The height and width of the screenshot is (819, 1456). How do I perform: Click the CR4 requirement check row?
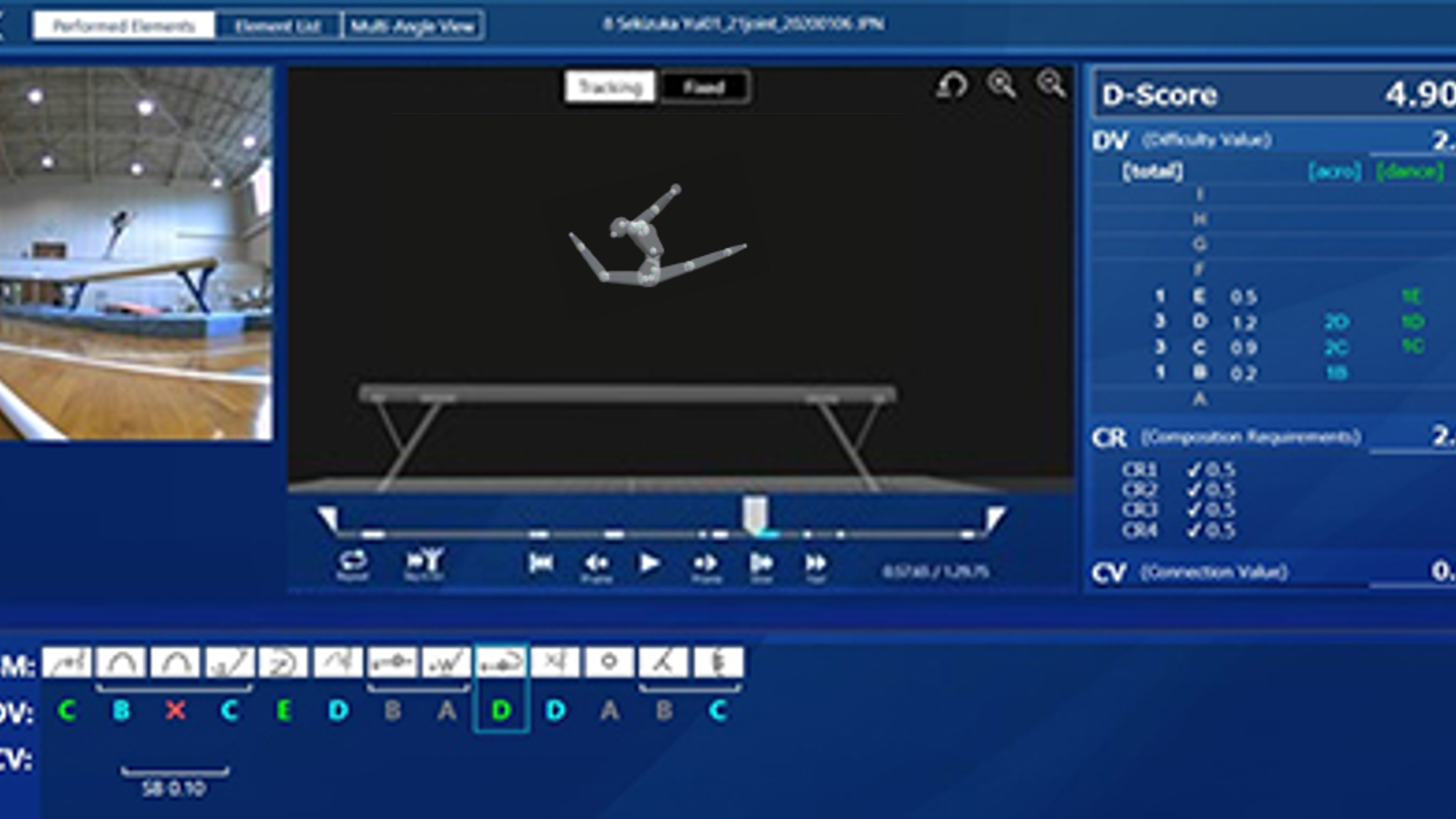click(1178, 531)
